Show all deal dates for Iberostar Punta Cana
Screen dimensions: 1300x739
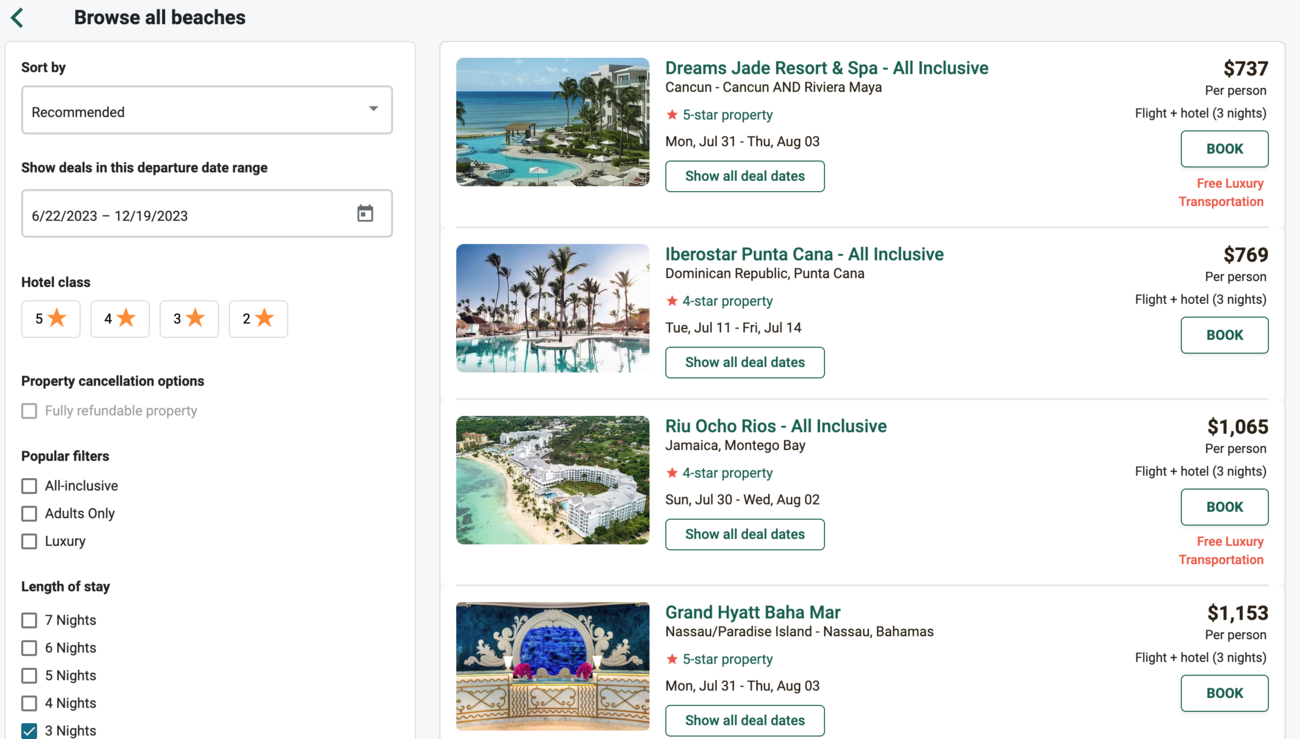tap(744, 362)
